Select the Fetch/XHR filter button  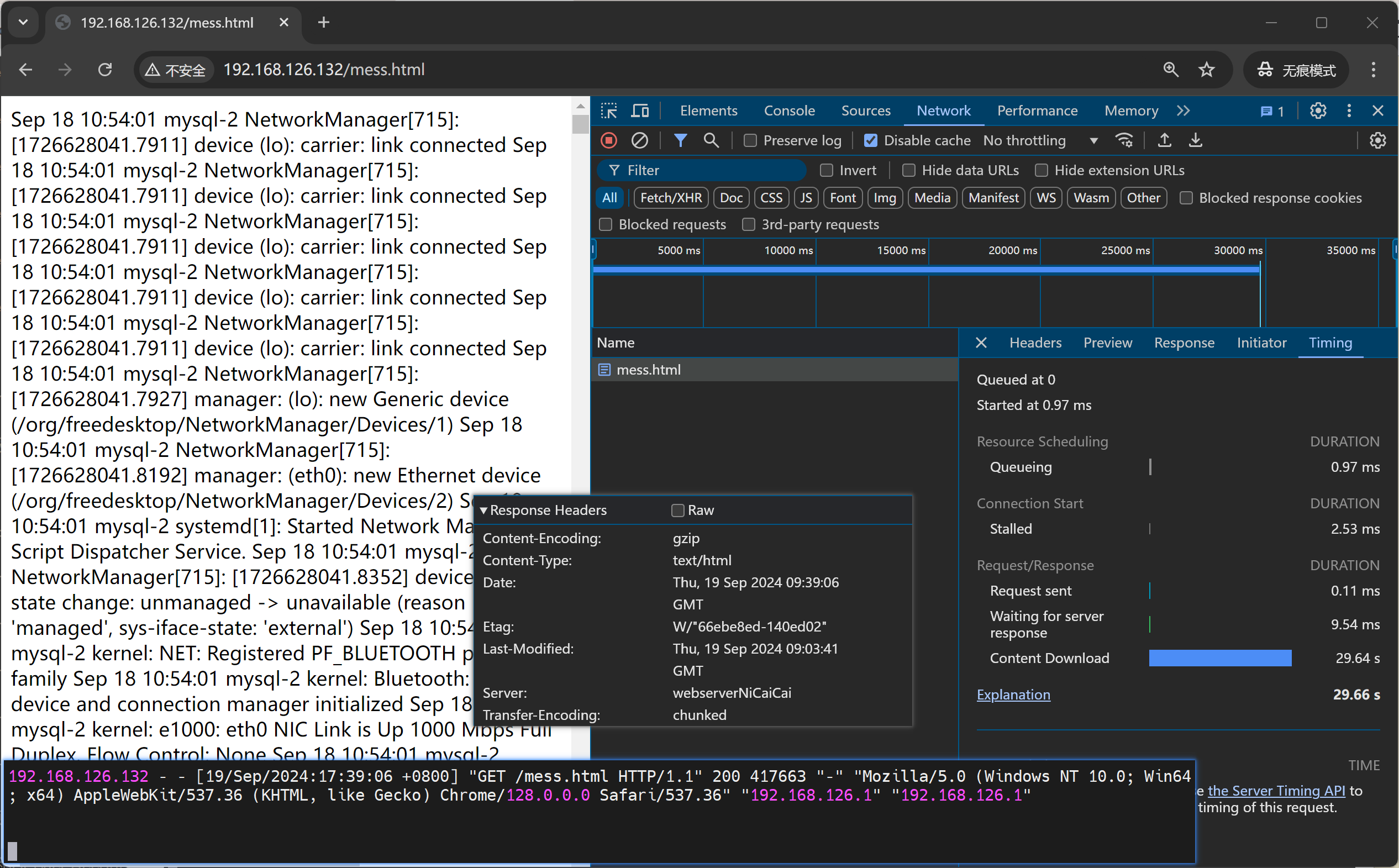click(x=671, y=198)
